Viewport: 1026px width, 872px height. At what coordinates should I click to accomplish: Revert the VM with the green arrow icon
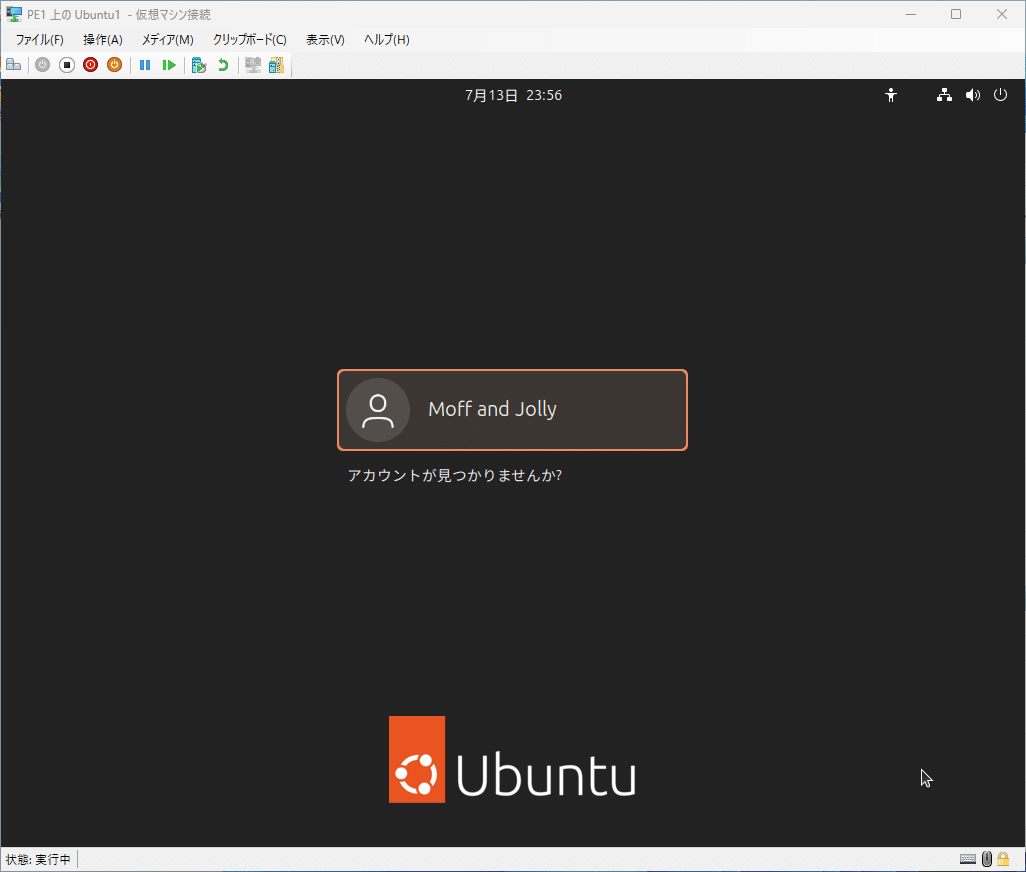coord(223,65)
